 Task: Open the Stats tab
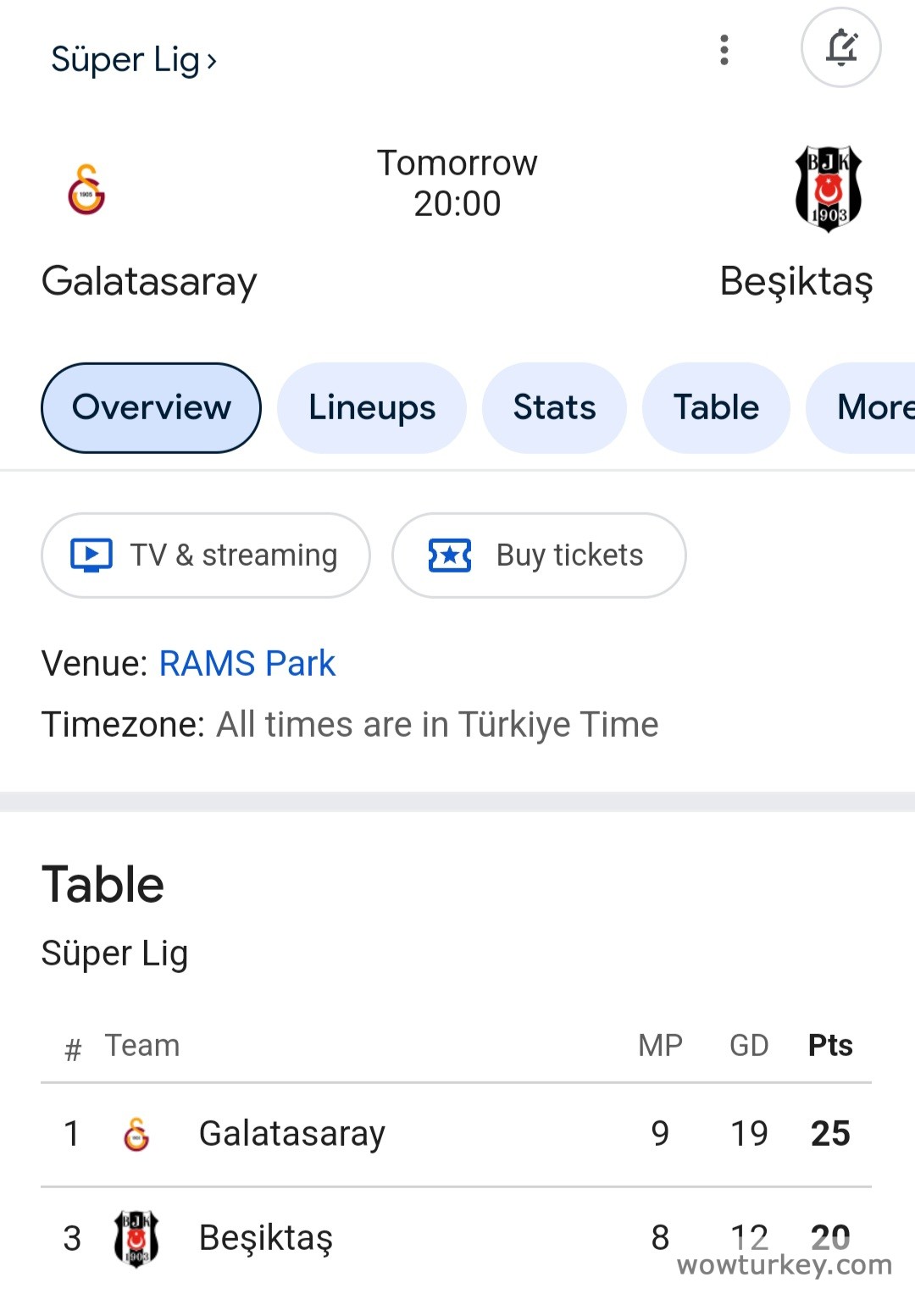pyautogui.click(x=554, y=408)
